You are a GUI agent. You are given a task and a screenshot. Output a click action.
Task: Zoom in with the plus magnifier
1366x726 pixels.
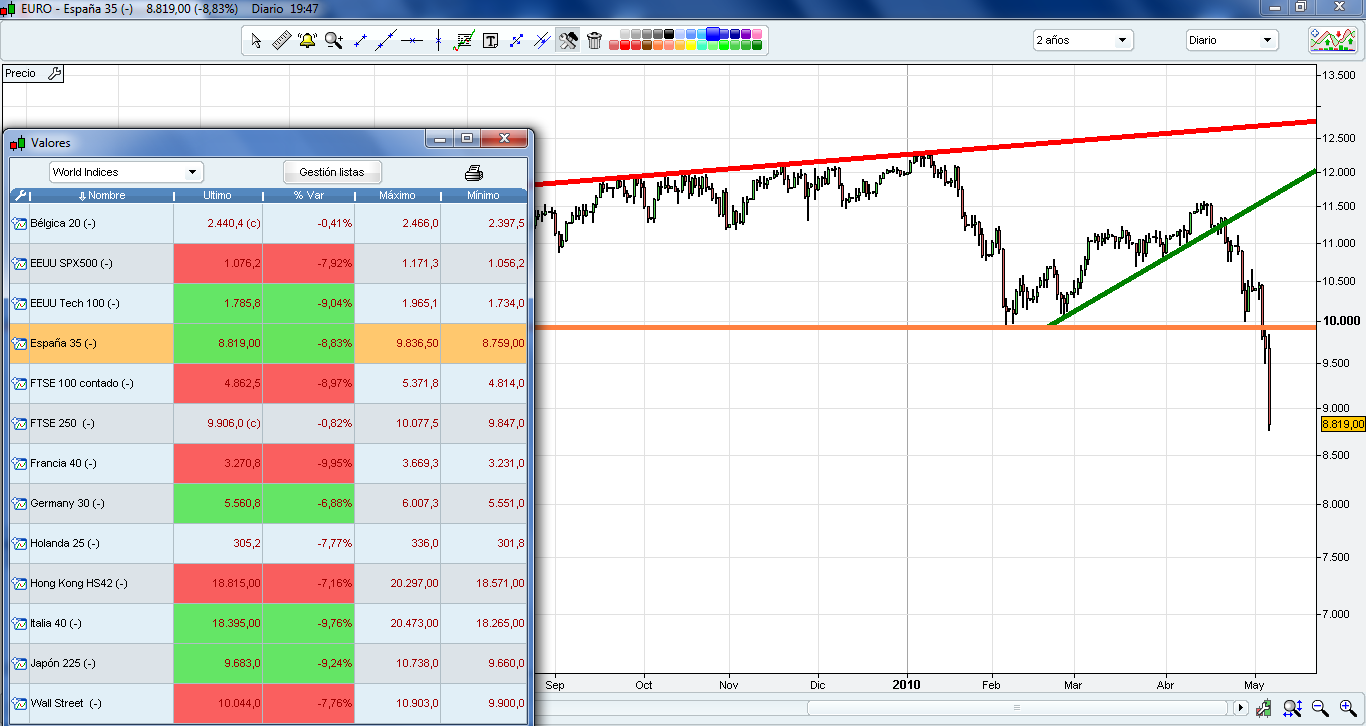pyautogui.click(x=1348, y=709)
